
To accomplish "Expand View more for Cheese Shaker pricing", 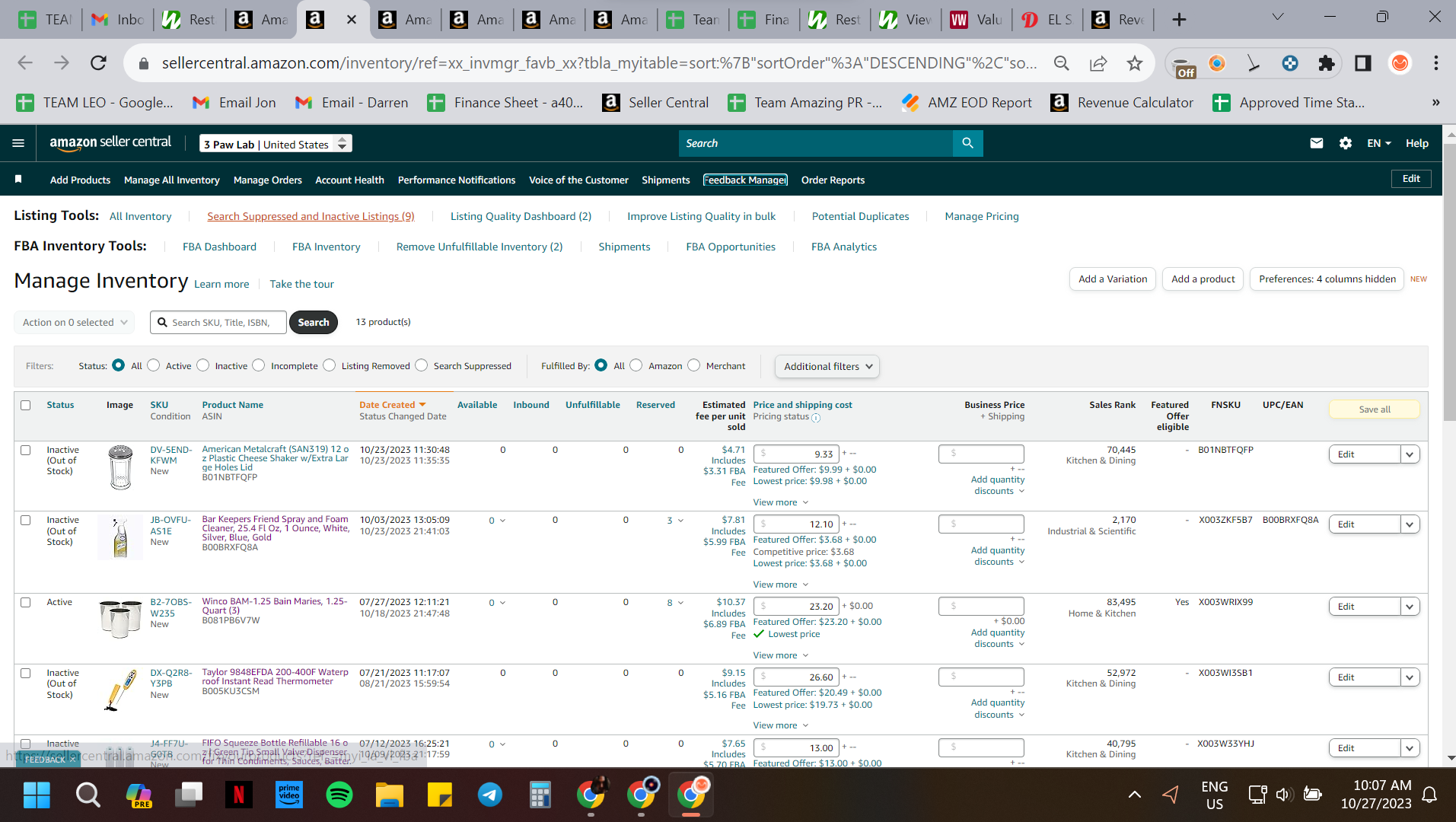I will click(780, 502).
